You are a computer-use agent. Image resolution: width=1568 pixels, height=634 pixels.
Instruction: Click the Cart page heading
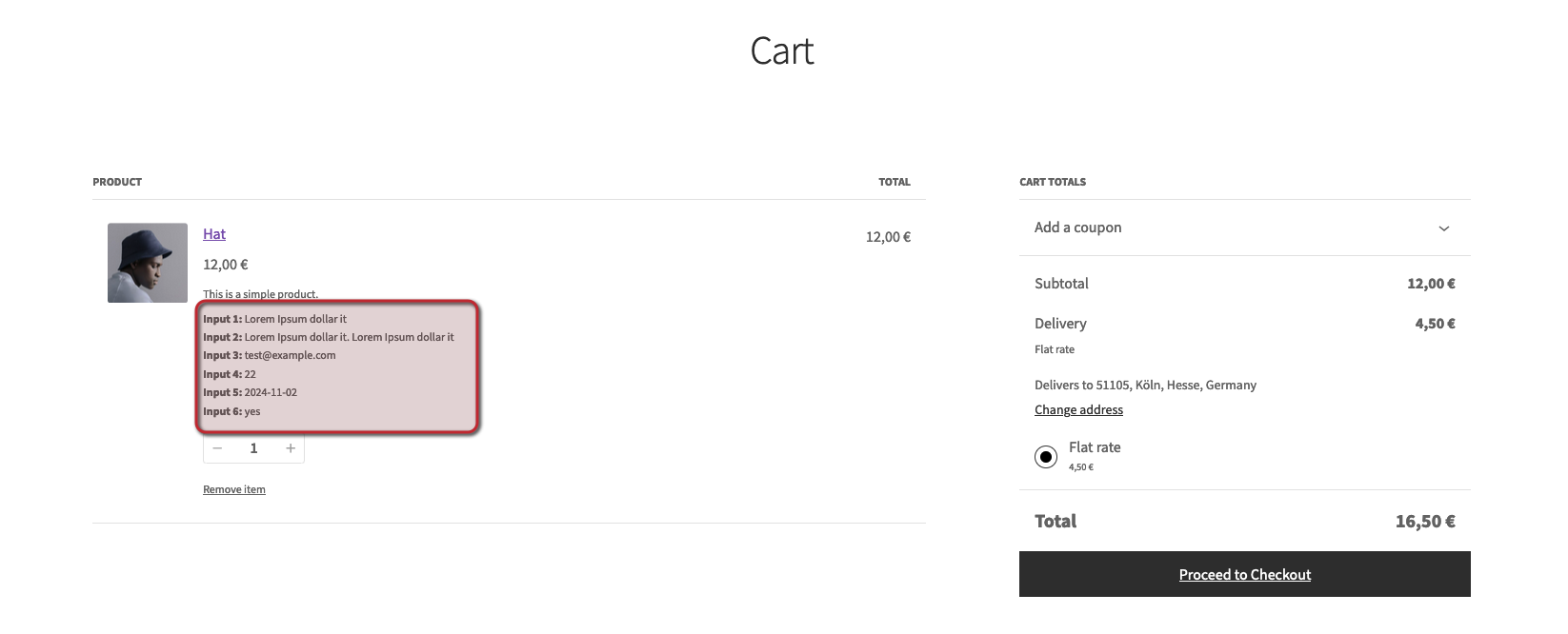pos(782,51)
